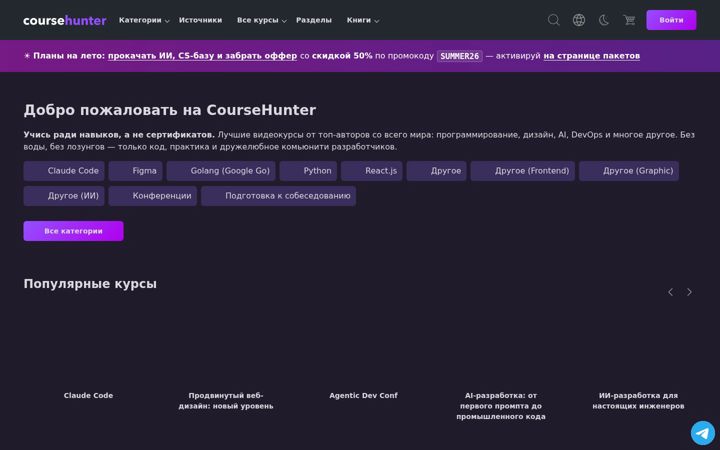Click the Все категории button

coord(73,231)
